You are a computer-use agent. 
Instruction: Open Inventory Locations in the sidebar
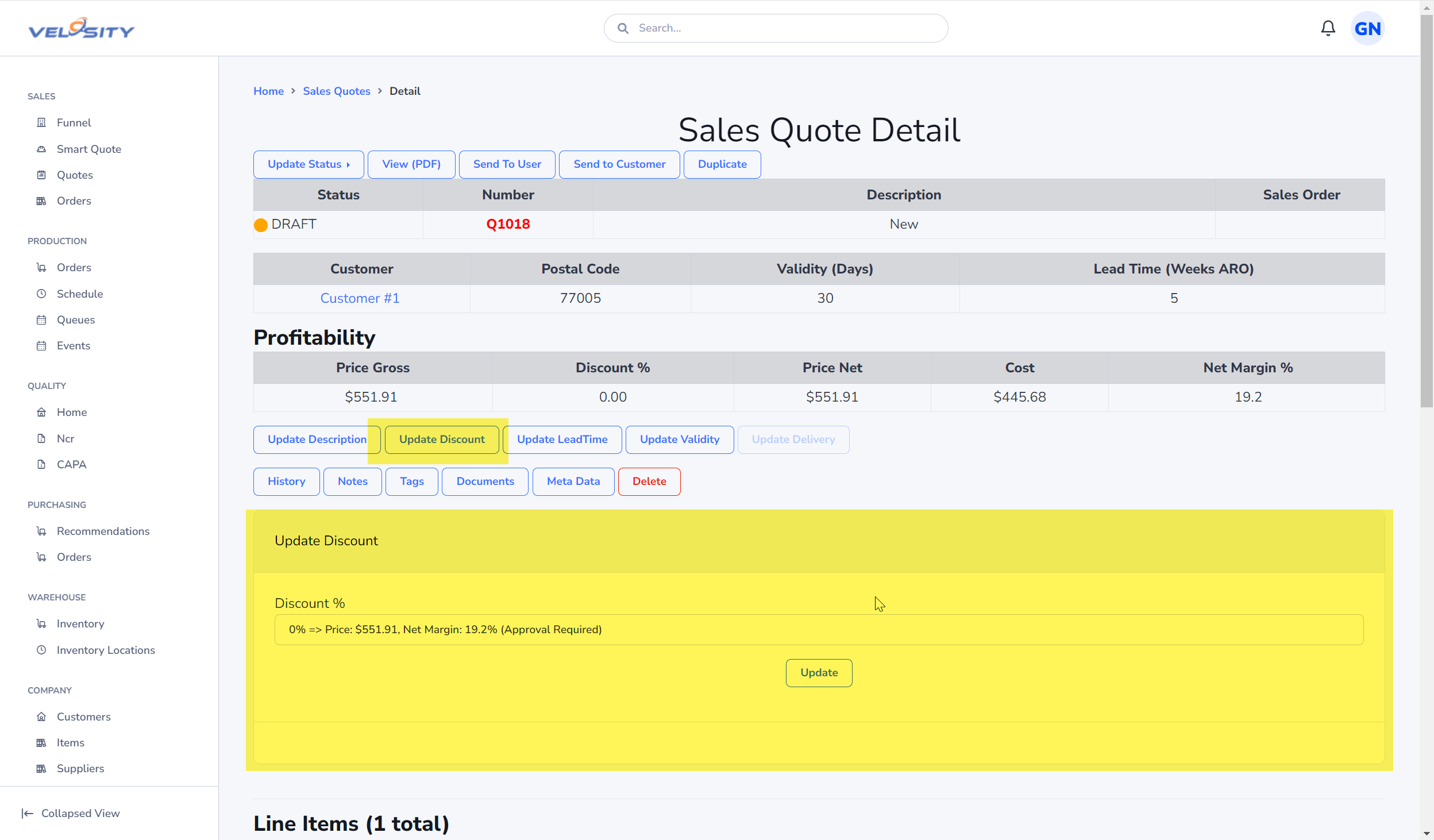[x=106, y=650]
